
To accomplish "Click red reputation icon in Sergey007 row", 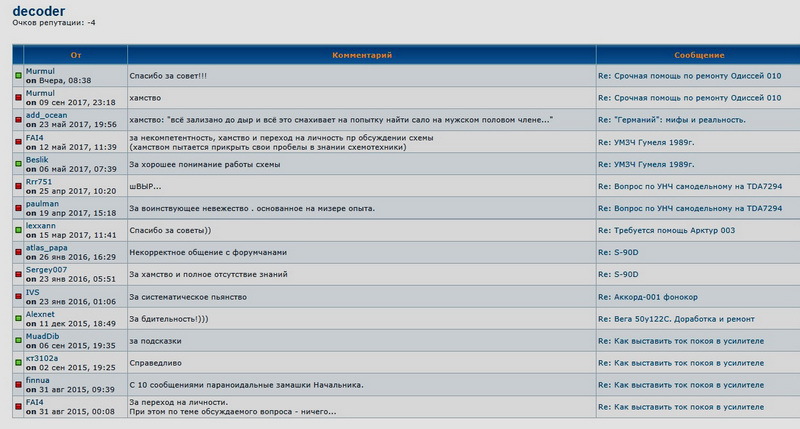I will coord(18,274).
